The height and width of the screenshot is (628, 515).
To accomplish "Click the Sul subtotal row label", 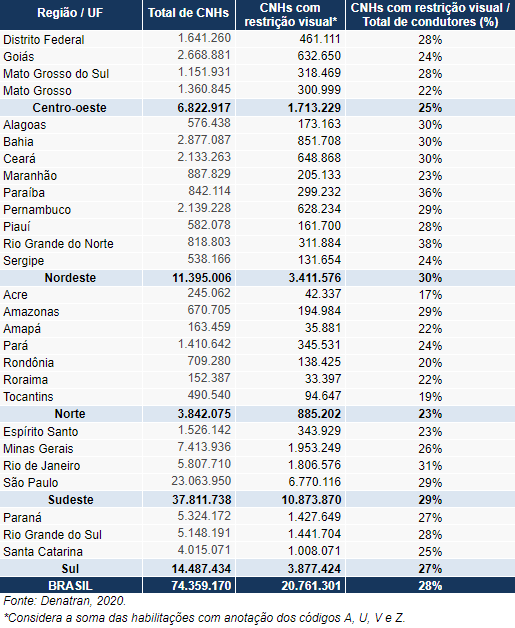I will coord(70,569).
